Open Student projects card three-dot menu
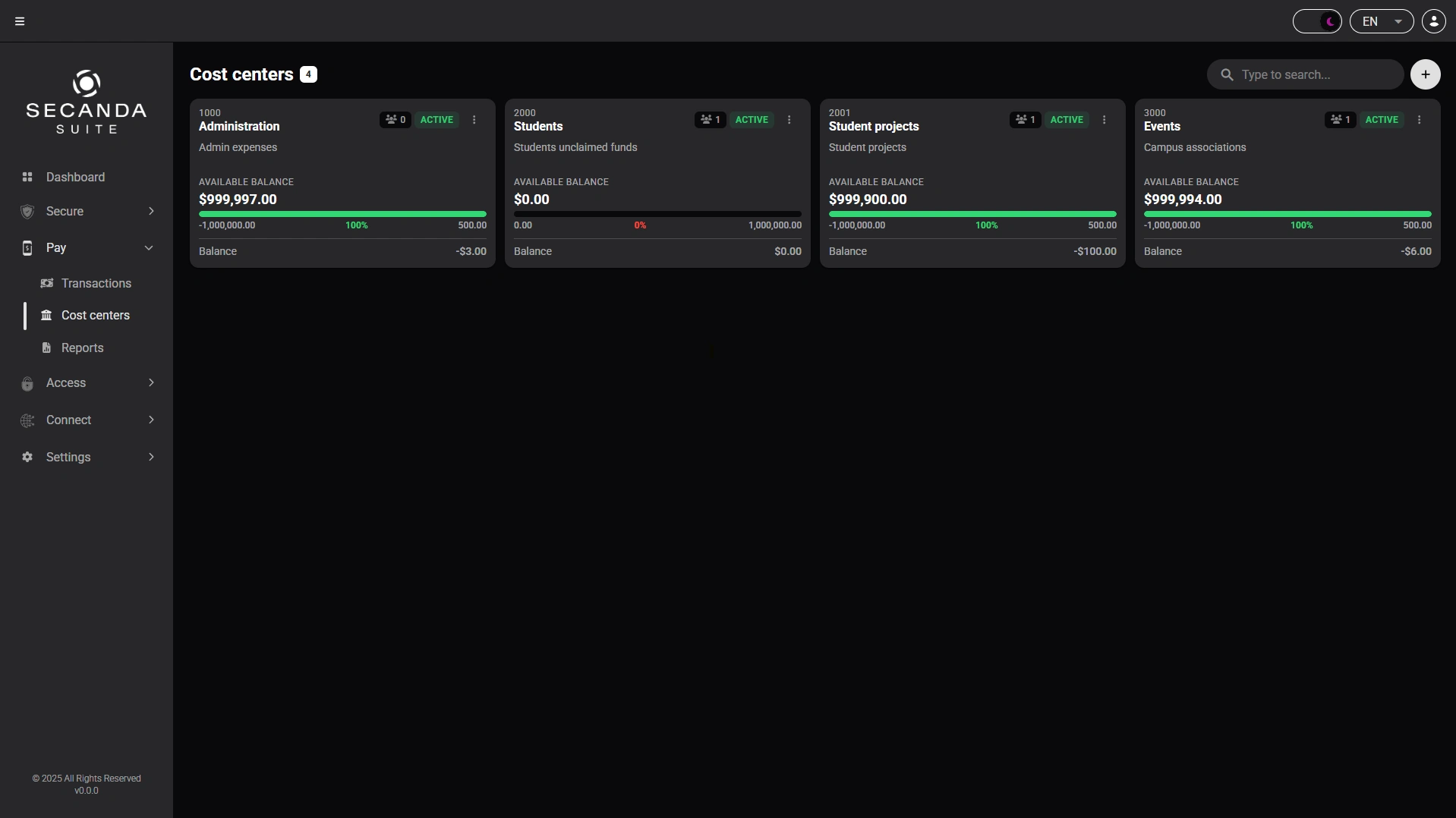Image resolution: width=1456 pixels, height=818 pixels. coord(1104,120)
